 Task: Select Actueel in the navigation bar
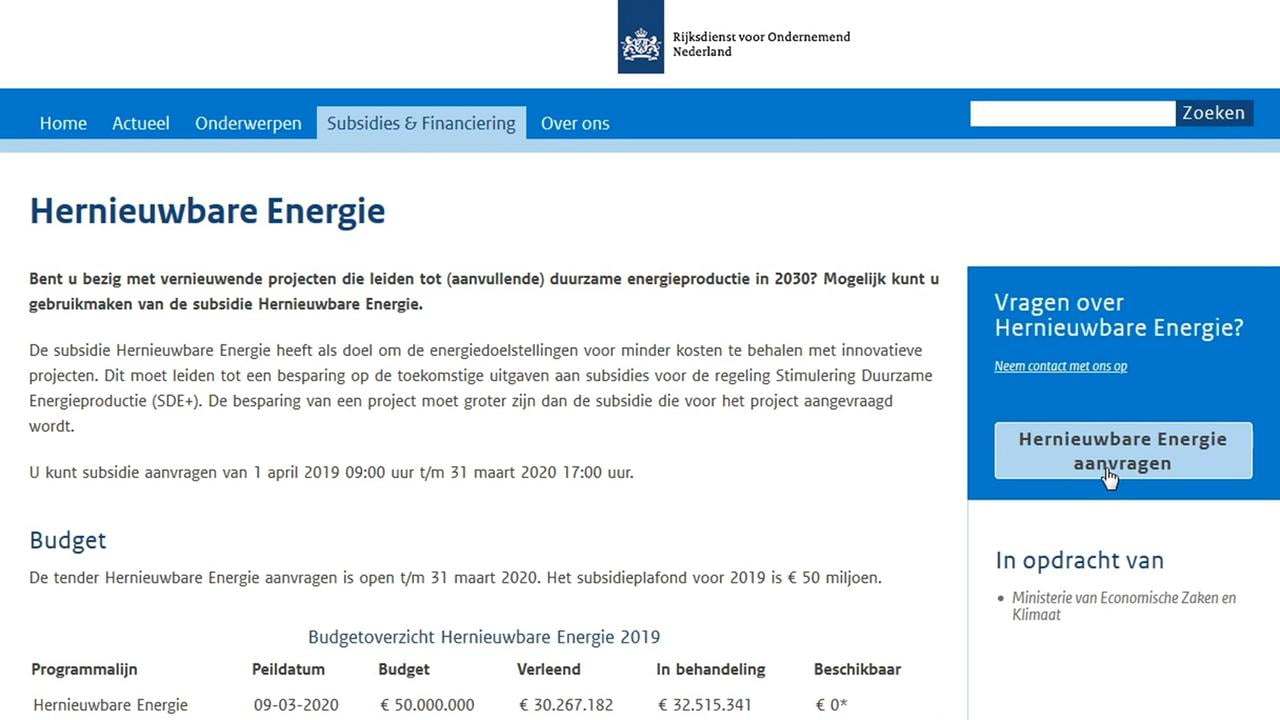pos(140,123)
